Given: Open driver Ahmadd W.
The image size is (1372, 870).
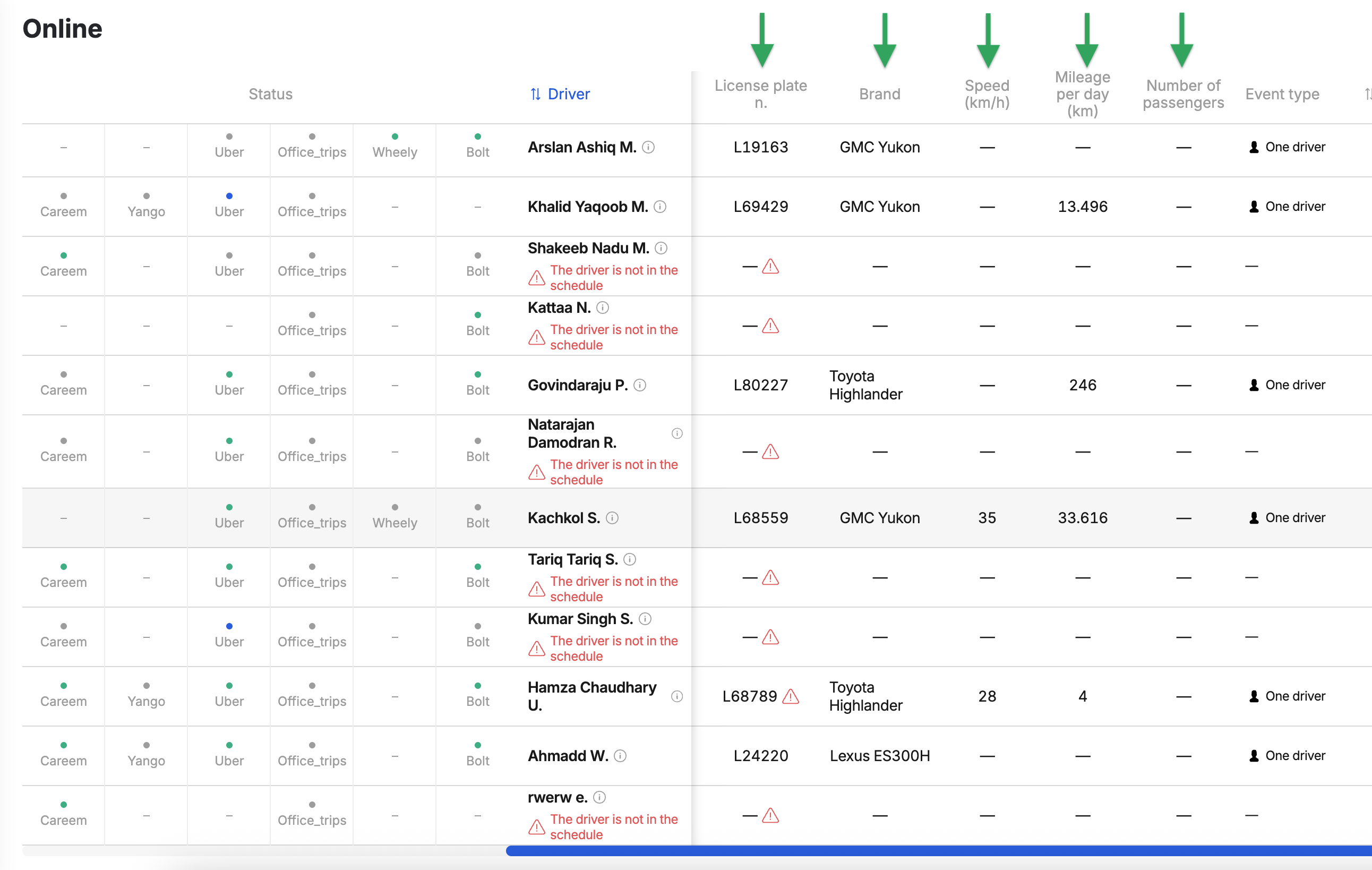Looking at the screenshot, I should coord(568,755).
